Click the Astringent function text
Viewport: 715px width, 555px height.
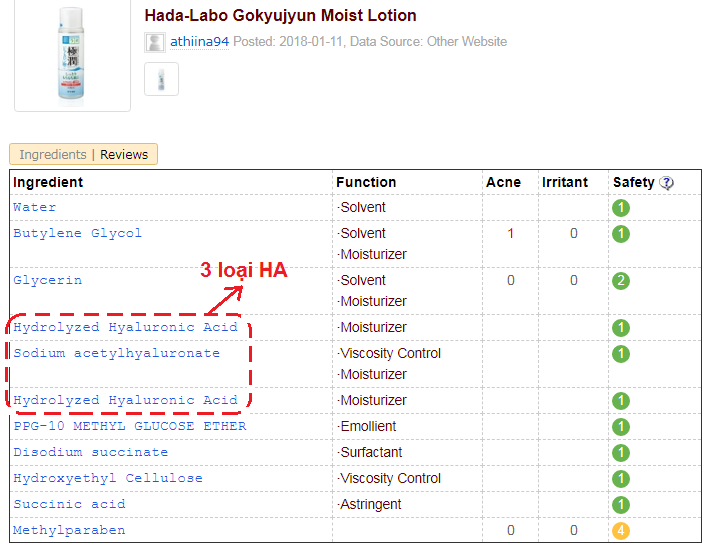pyautogui.click(x=371, y=504)
